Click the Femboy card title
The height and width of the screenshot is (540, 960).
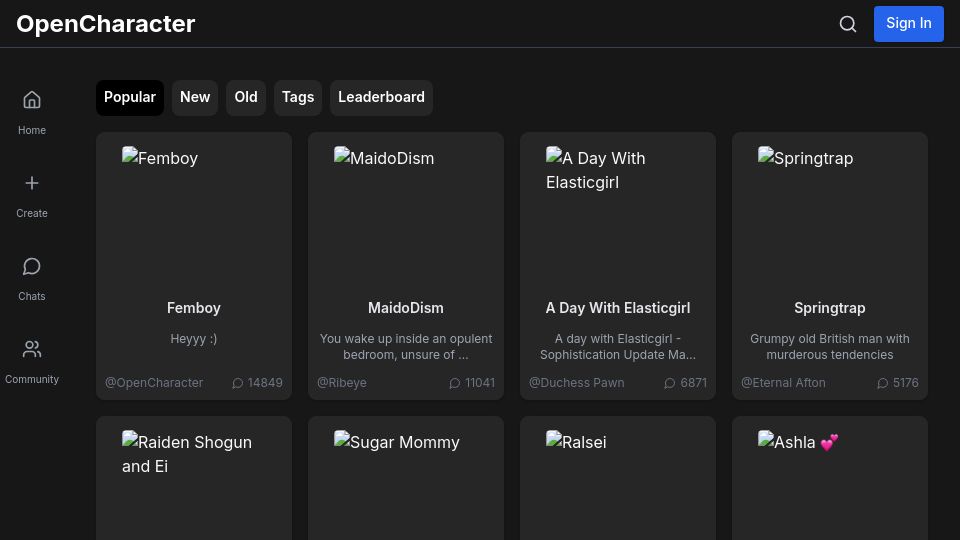193,308
